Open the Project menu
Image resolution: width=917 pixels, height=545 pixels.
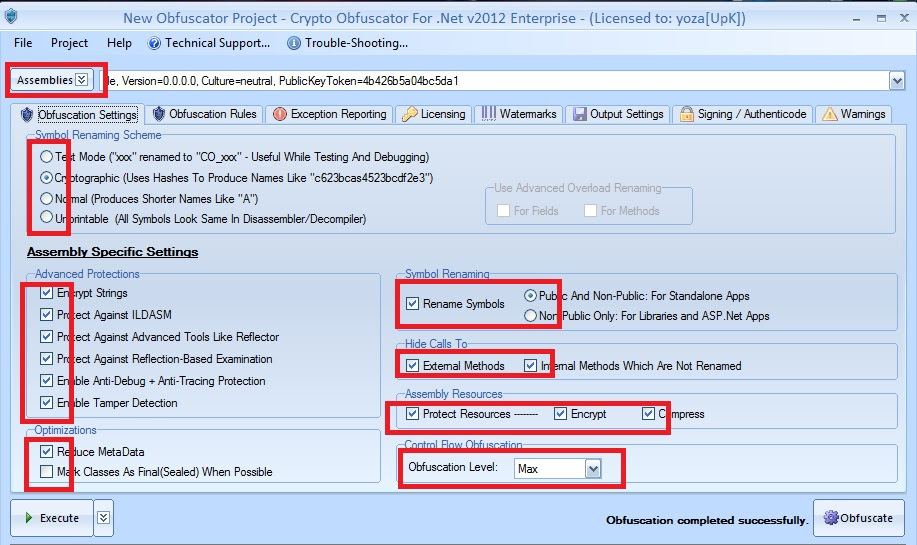(70, 43)
